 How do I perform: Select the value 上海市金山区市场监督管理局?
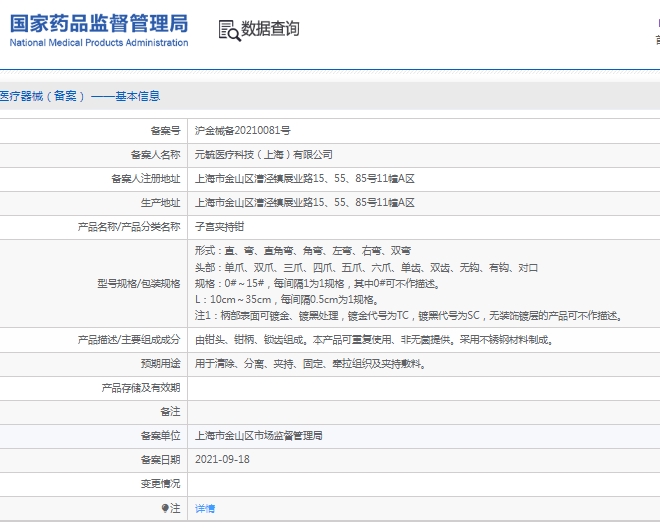pyautogui.click(x=258, y=436)
